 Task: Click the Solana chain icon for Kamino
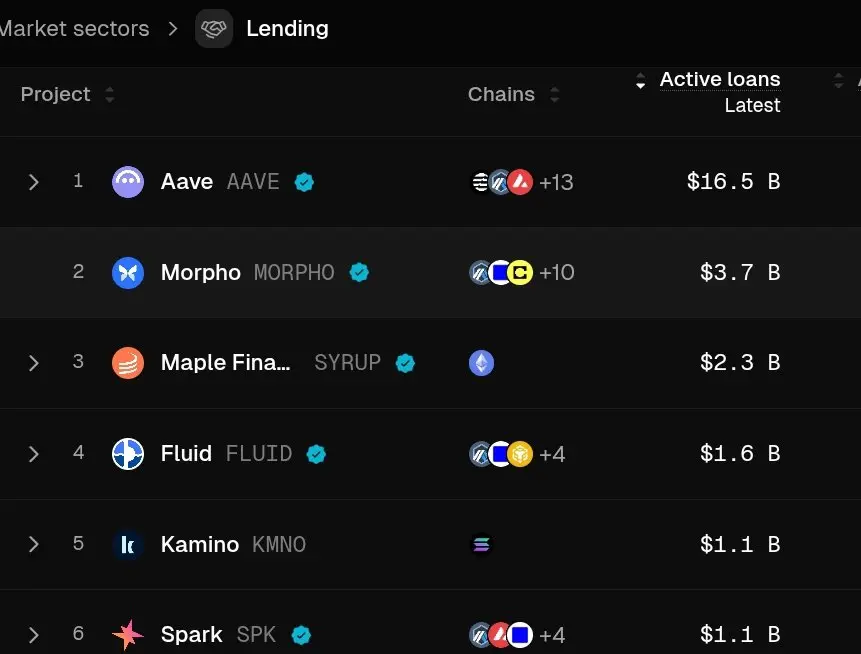click(482, 545)
